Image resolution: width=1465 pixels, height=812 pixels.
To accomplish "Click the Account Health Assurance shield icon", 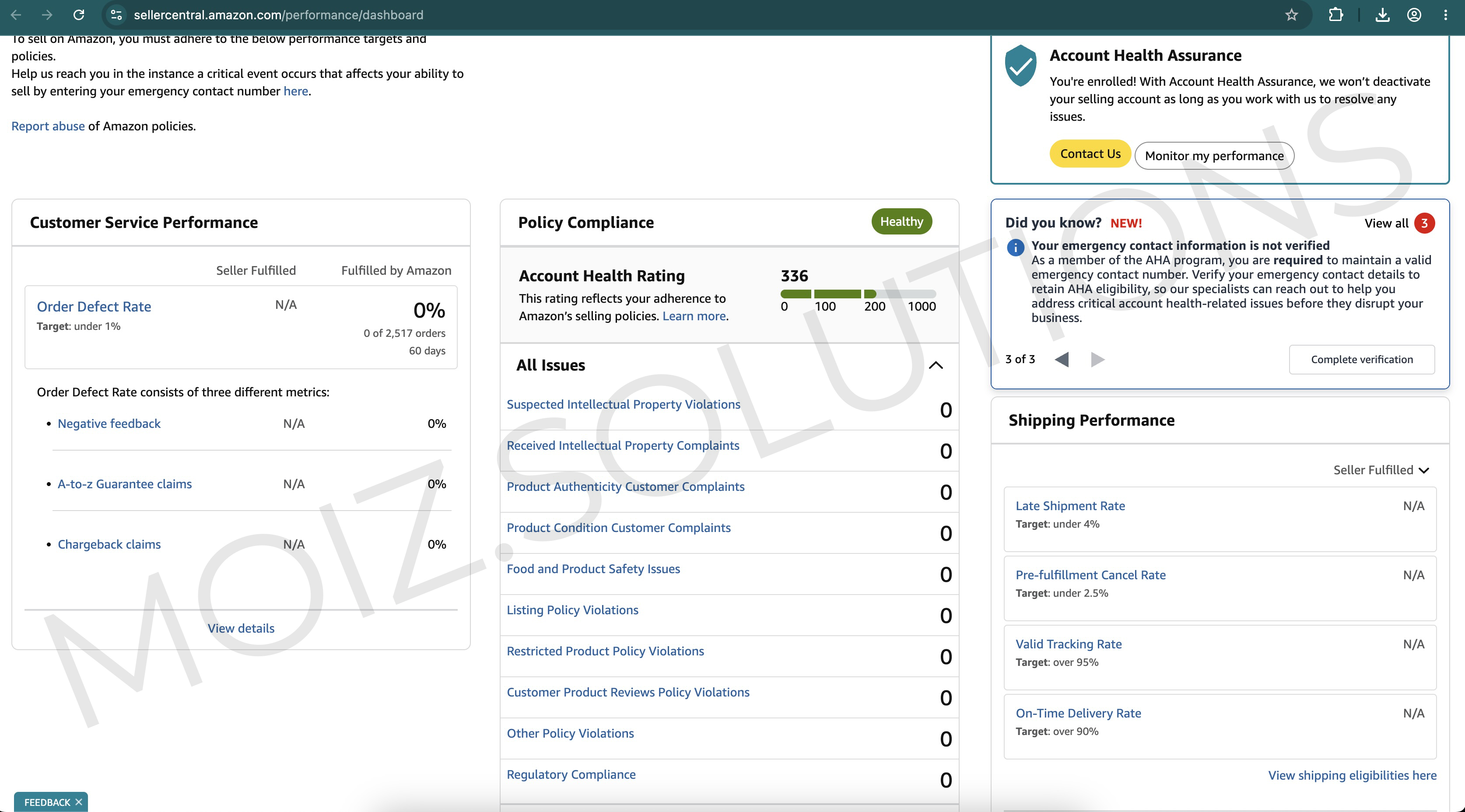I will click(x=1021, y=65).
